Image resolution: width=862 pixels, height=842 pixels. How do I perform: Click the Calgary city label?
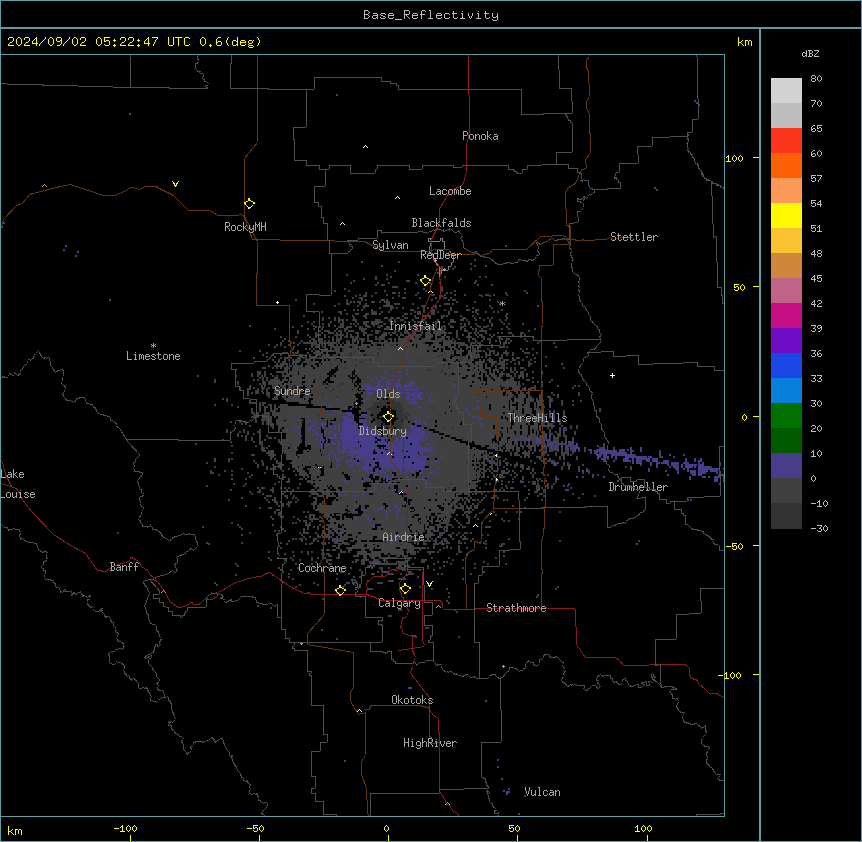pyautogui.click(x=399, y=603)
